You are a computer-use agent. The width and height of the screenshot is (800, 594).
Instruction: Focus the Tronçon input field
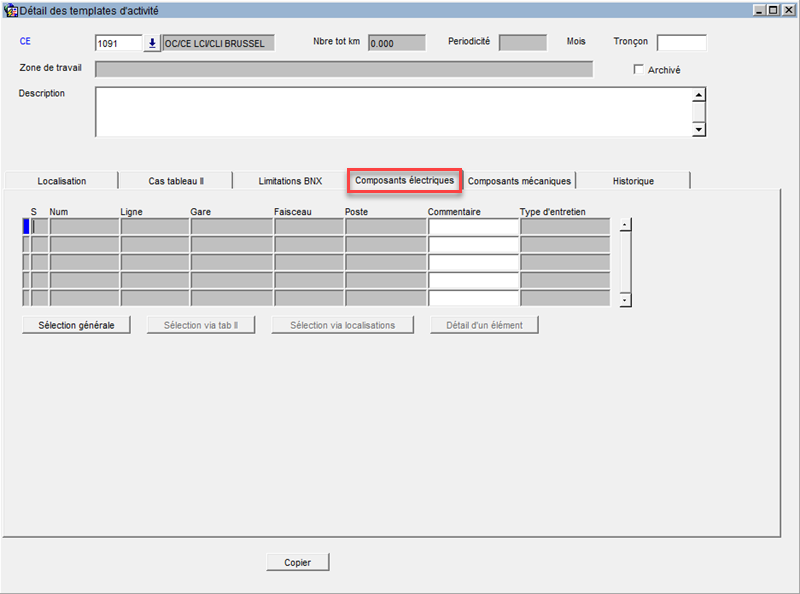(x=682, y=43)
